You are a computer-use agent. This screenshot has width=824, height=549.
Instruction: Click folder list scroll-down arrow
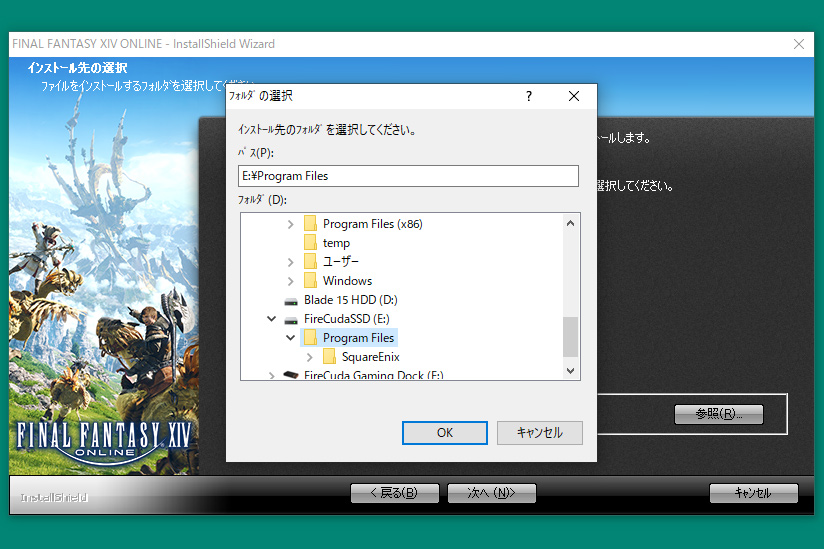(x=570, y=370)
